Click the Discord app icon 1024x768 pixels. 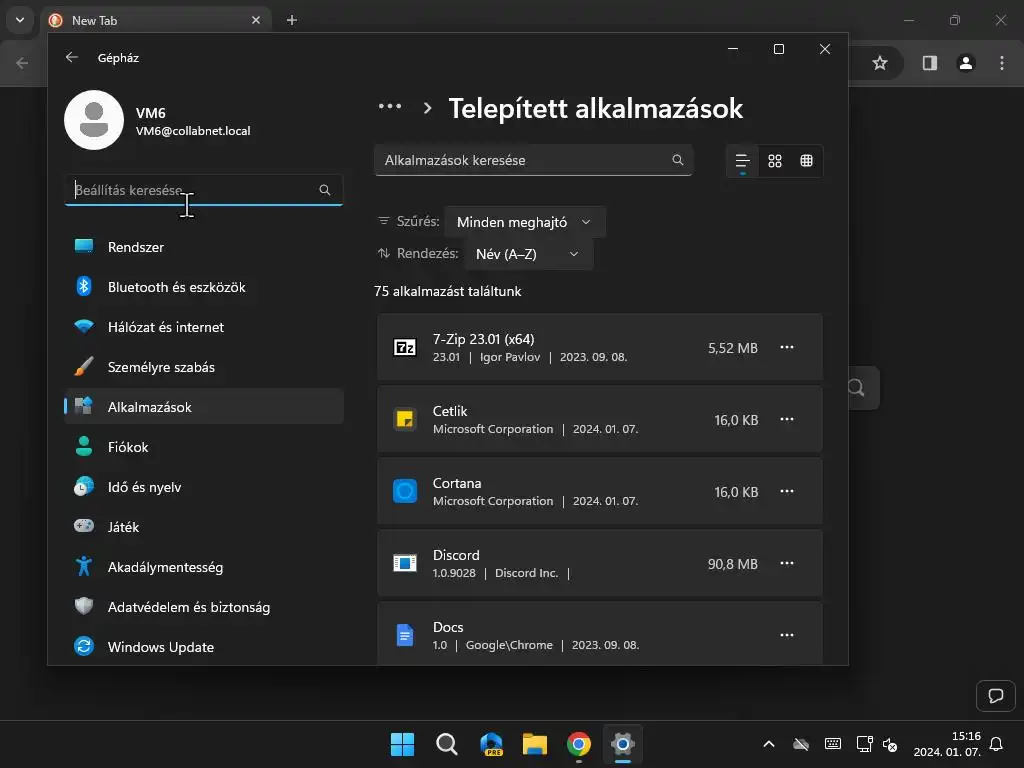coord(405,563)
